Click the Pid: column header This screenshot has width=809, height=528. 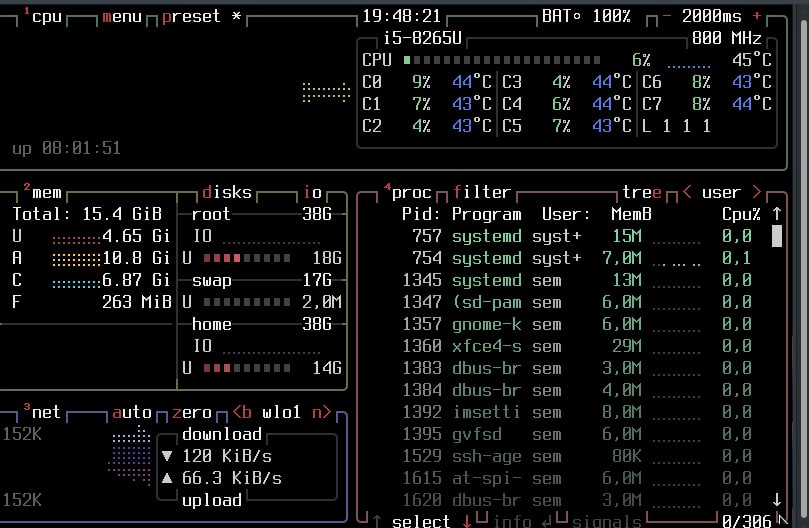tap(421, 214)
